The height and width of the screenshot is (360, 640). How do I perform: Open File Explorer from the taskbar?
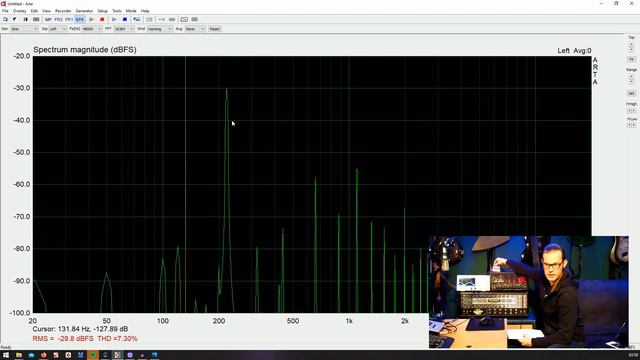click(x=19, y=355)
